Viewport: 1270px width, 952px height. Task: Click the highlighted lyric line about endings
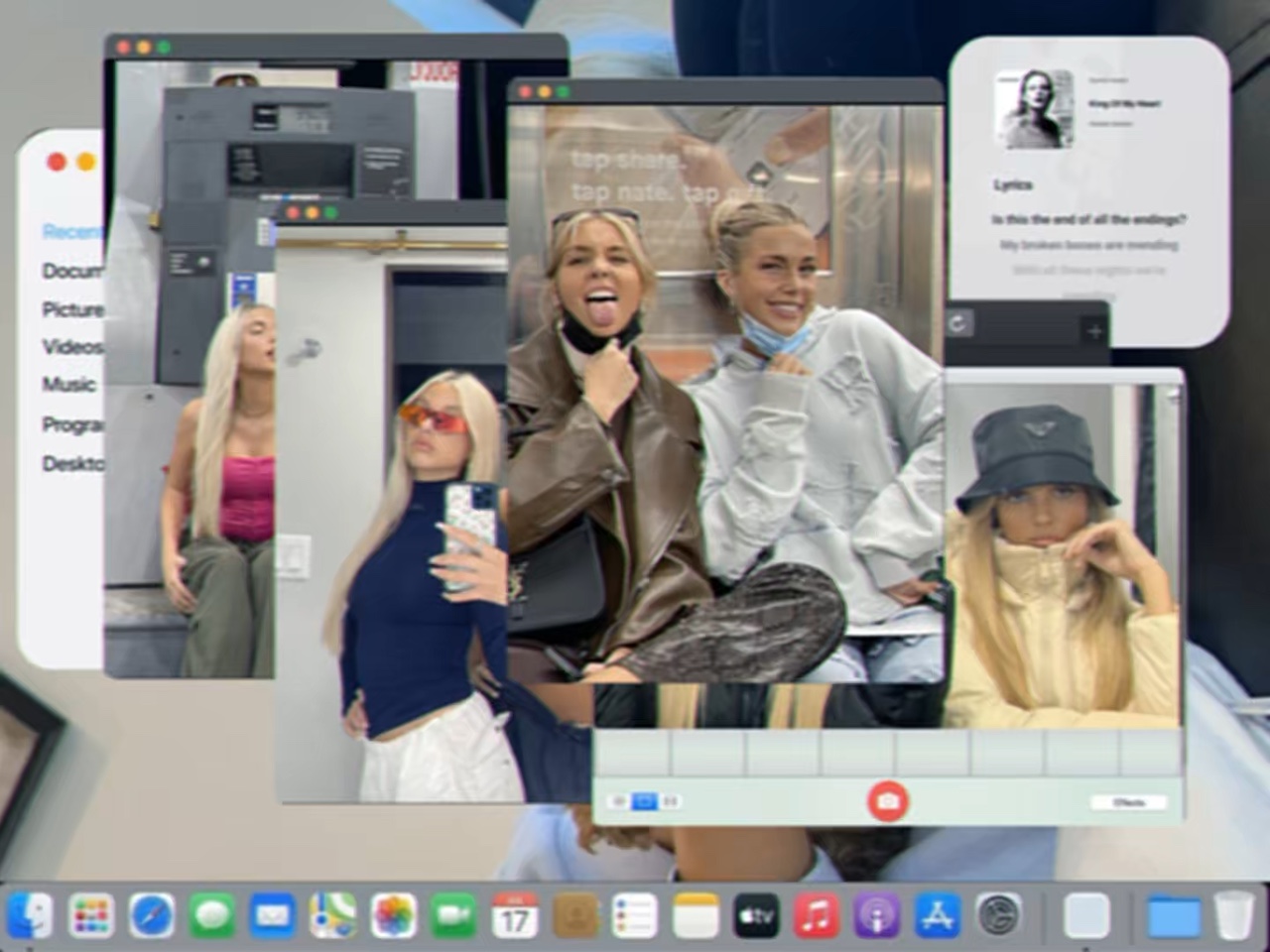pyautogui.click(x=1088, y=219)
